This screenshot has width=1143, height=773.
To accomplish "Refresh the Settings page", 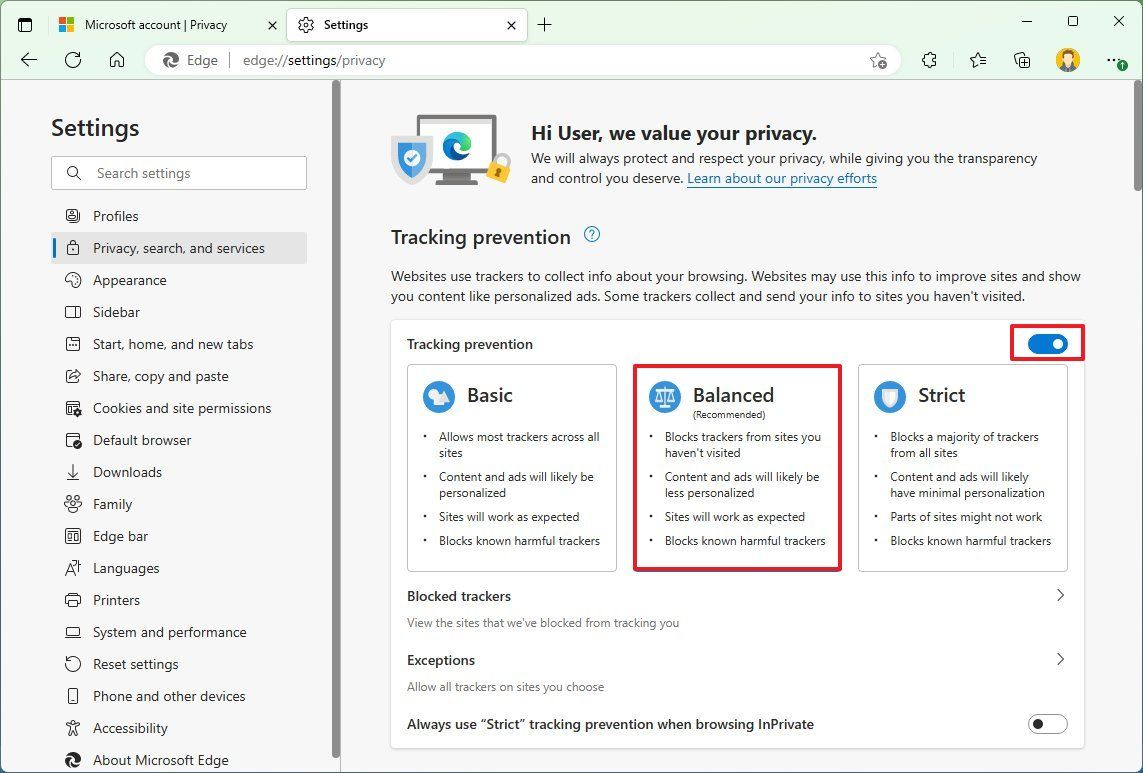I will coord(72,60).
